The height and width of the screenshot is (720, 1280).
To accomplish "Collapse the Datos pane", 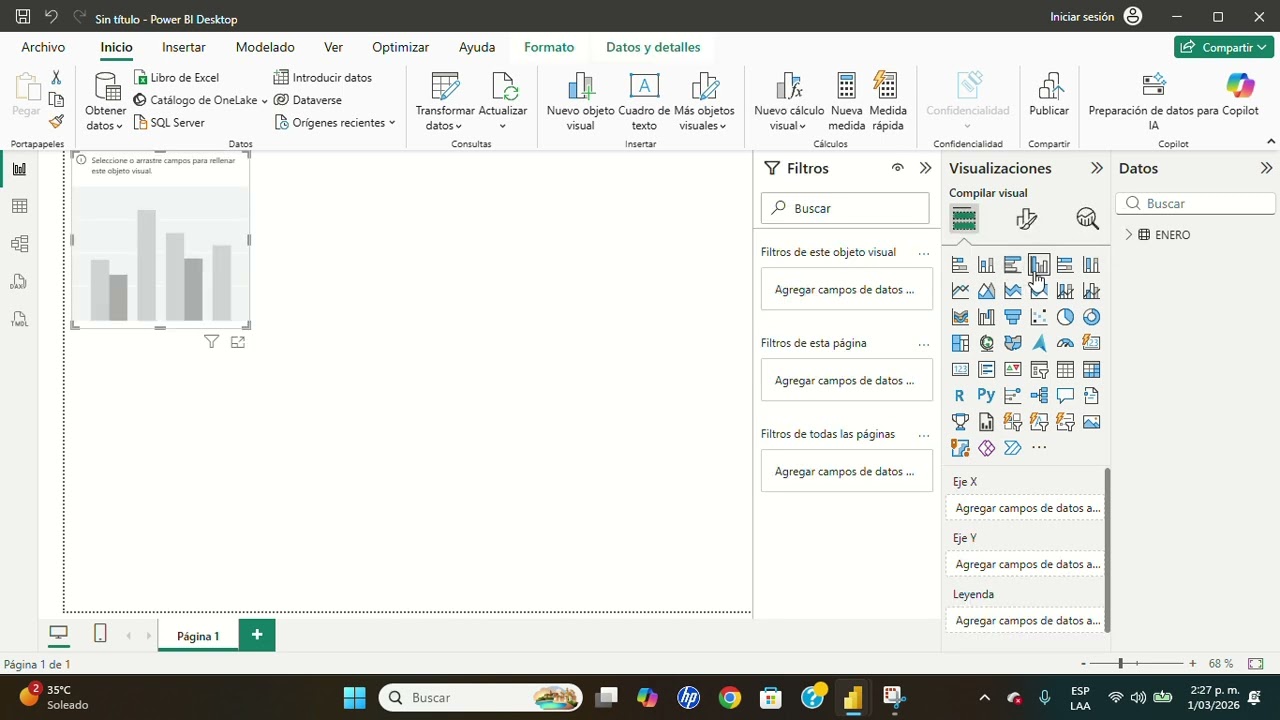I will 1267,168.
